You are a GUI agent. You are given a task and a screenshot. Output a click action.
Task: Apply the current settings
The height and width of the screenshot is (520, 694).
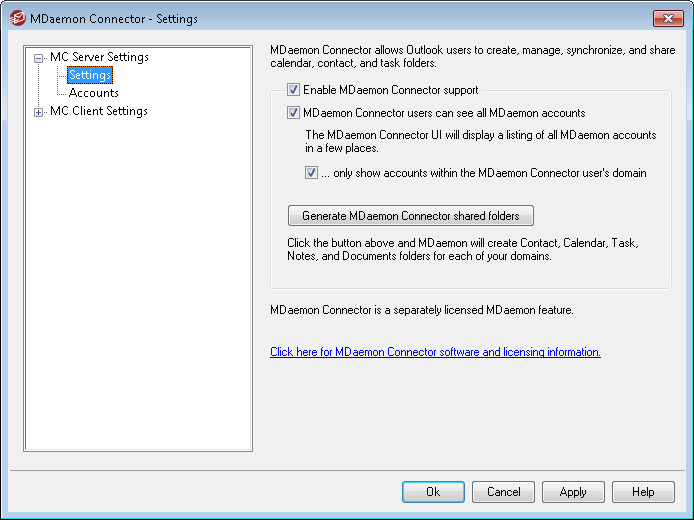[573, 492]
